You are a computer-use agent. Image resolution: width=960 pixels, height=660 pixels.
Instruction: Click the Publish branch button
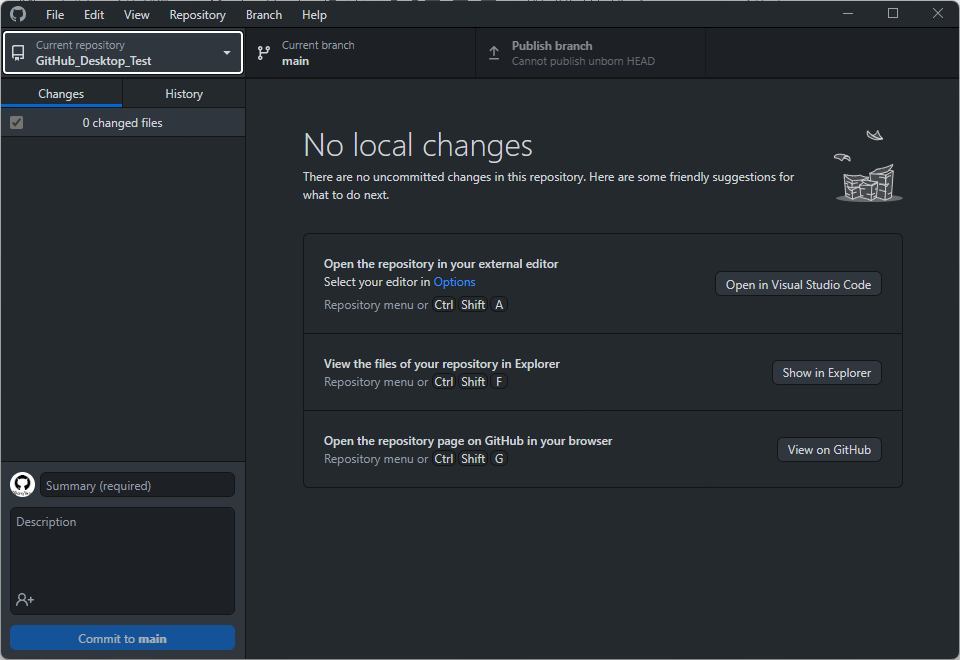click(590, 53)
